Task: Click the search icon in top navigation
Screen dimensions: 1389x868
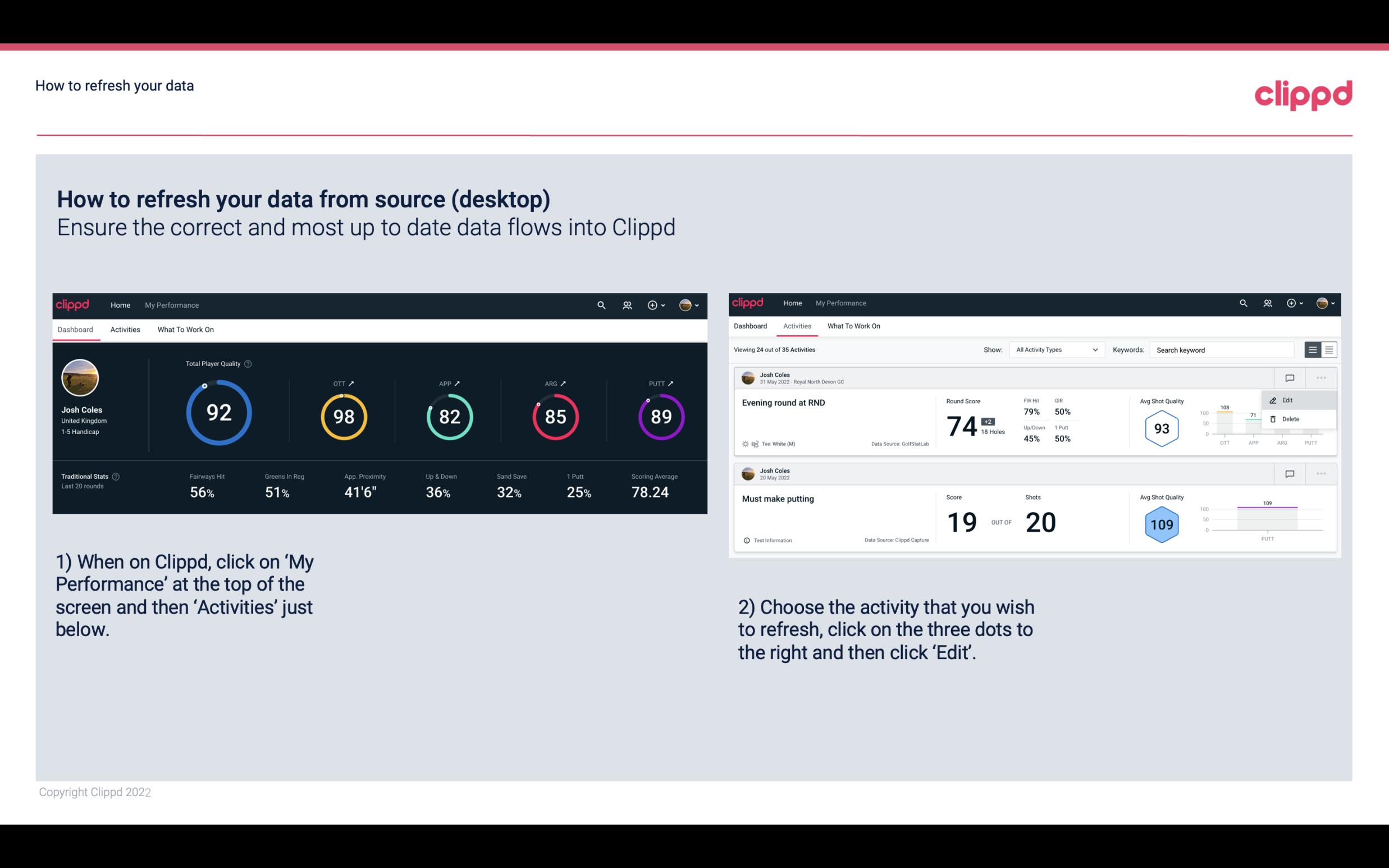Action: (601, 305)
